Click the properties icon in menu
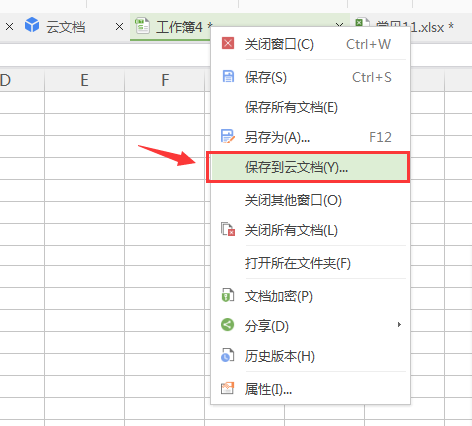 [x=228, y=388]
